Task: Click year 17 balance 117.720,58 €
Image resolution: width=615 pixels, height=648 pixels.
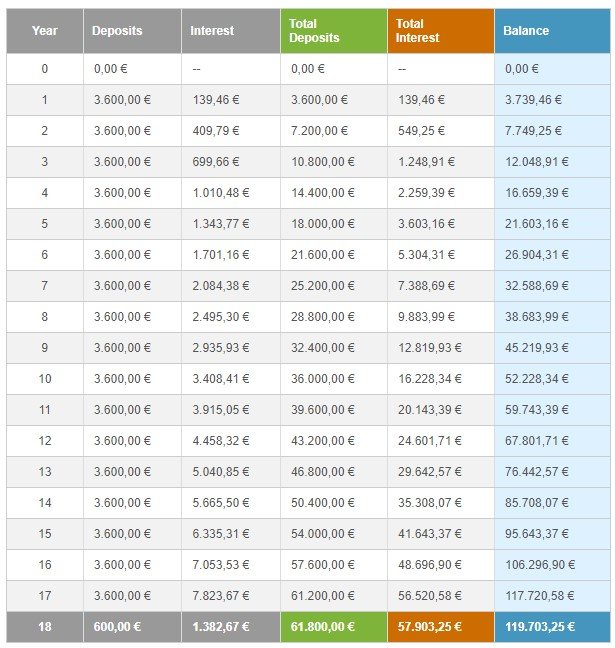Action: click(540, 596)
